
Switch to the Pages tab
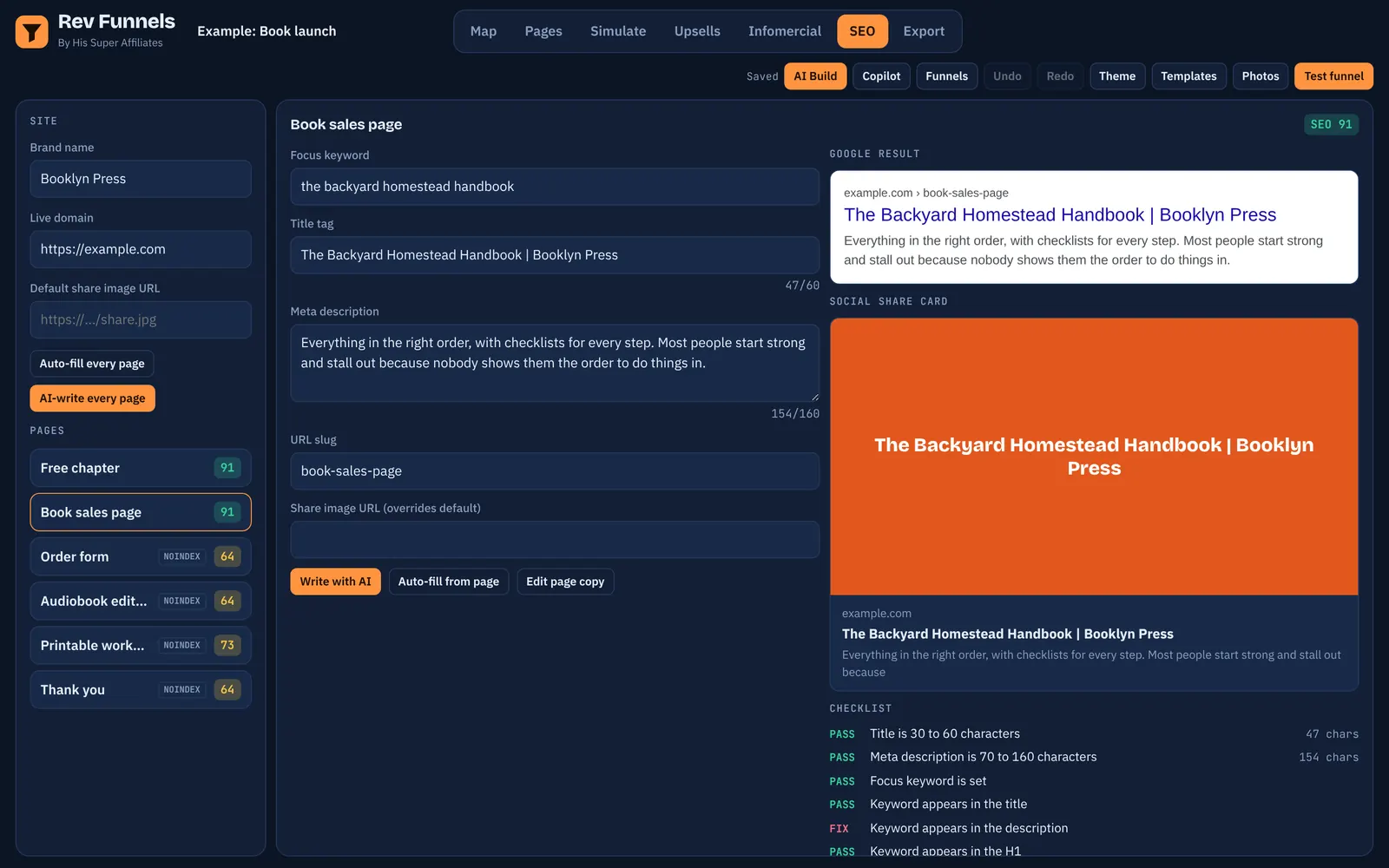click(543, 31)
